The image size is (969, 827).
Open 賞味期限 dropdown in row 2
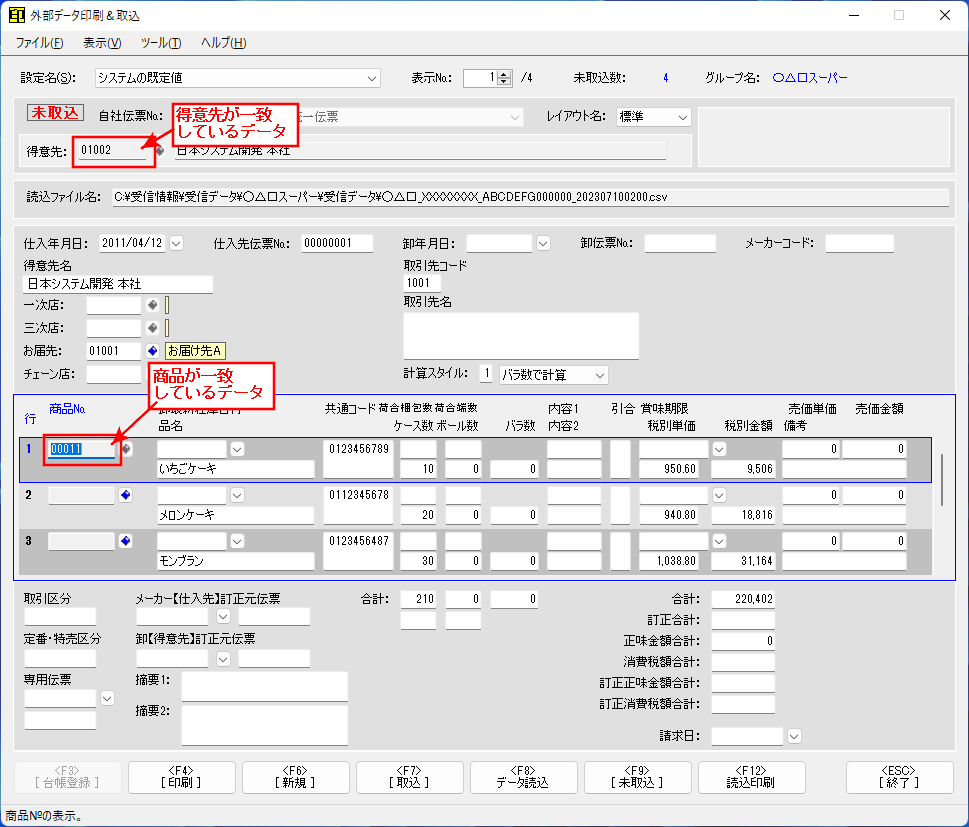(719, 495)
